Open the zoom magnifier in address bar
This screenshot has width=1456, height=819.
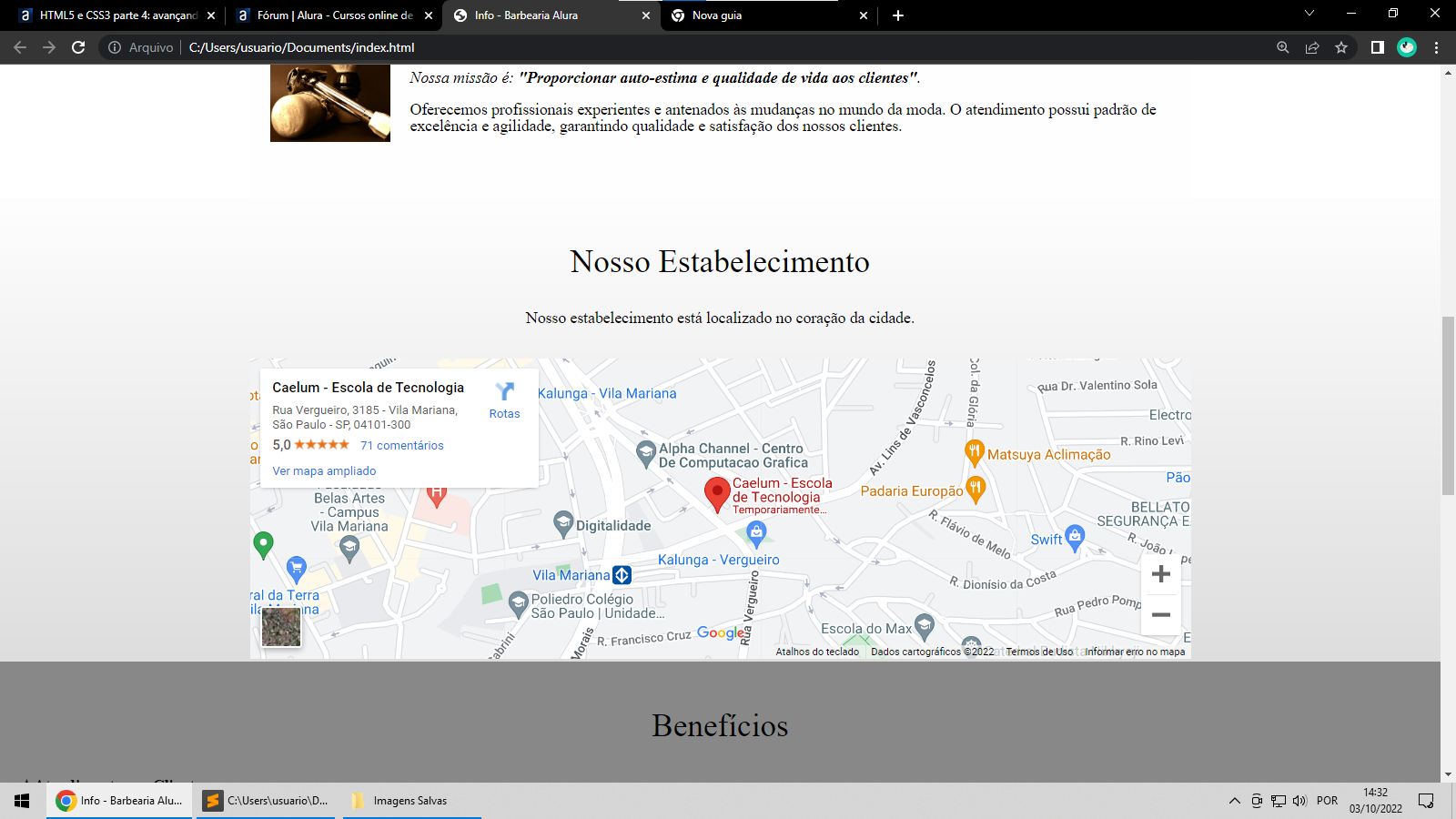1283,47
